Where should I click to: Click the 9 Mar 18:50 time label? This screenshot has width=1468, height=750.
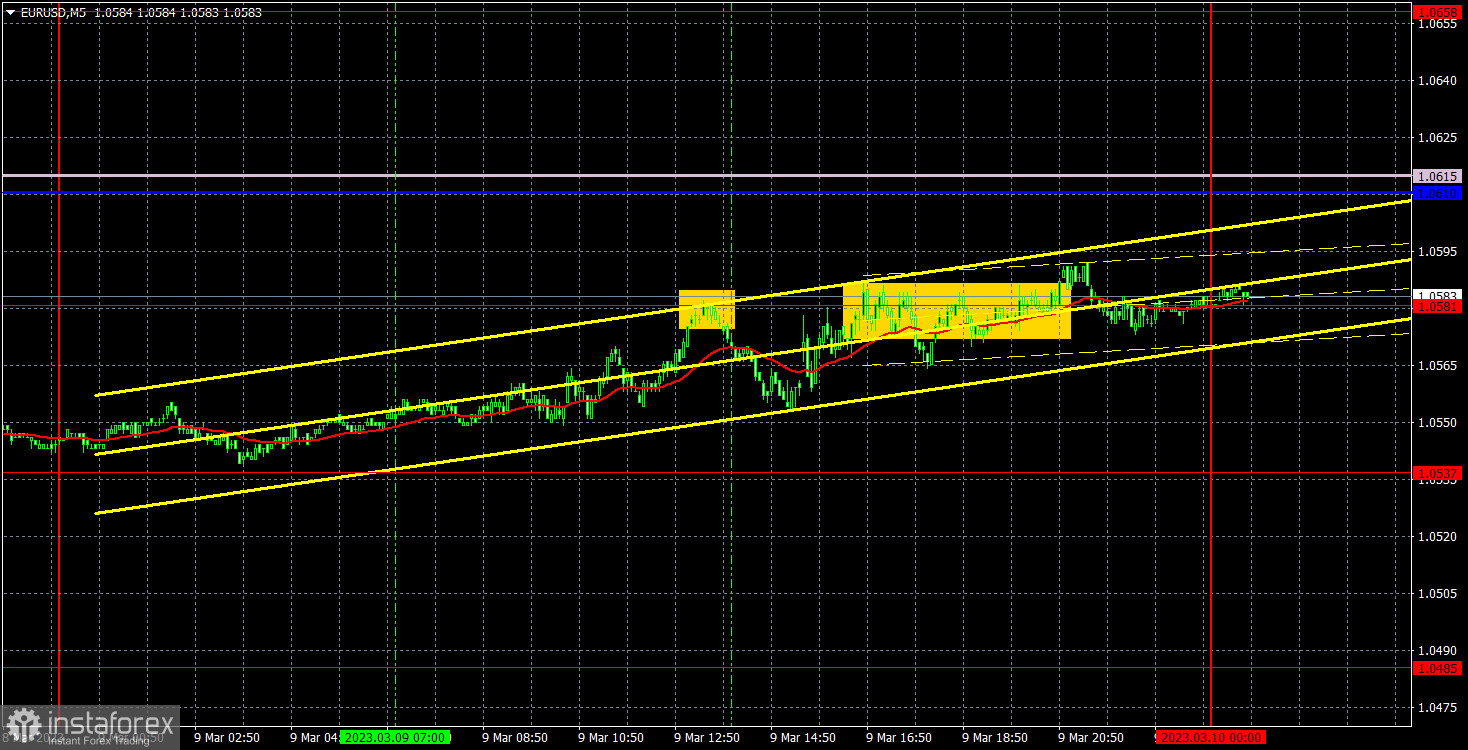click(995, 737)
